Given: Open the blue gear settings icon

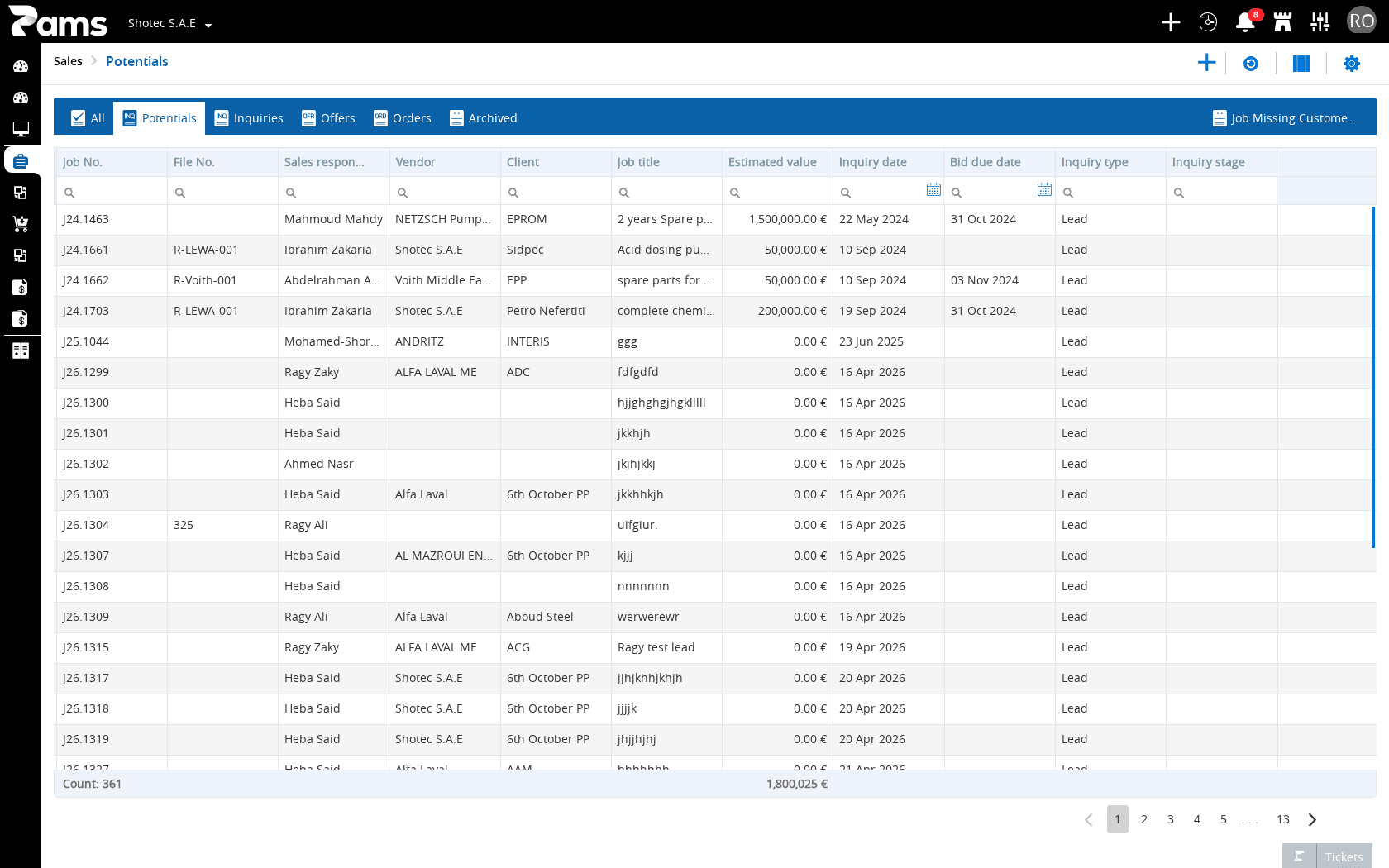Looking at the screenshot, I should pyautogui.click(x=1352, y=64).
